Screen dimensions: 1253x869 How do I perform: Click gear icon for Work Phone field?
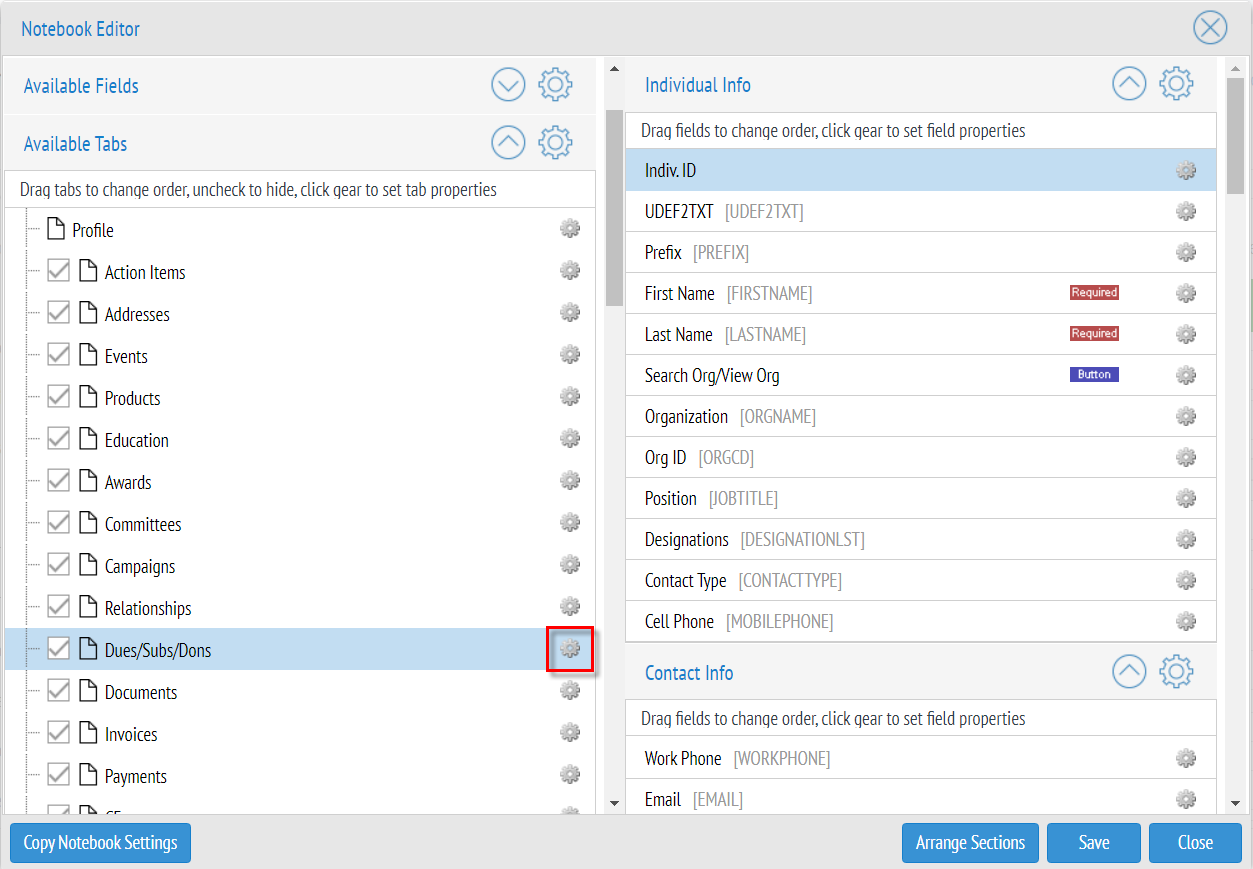1186,759
